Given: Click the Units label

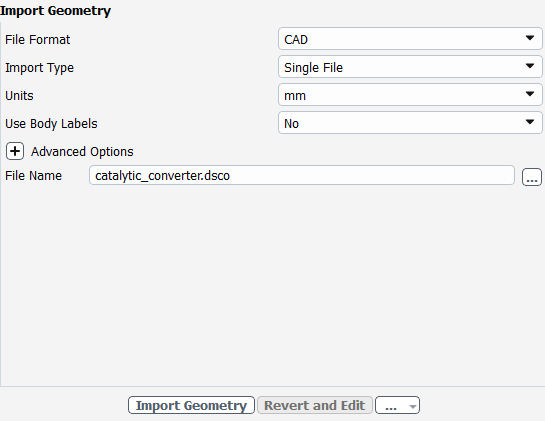Looking at the screenshot, I should tap(19, 95).
